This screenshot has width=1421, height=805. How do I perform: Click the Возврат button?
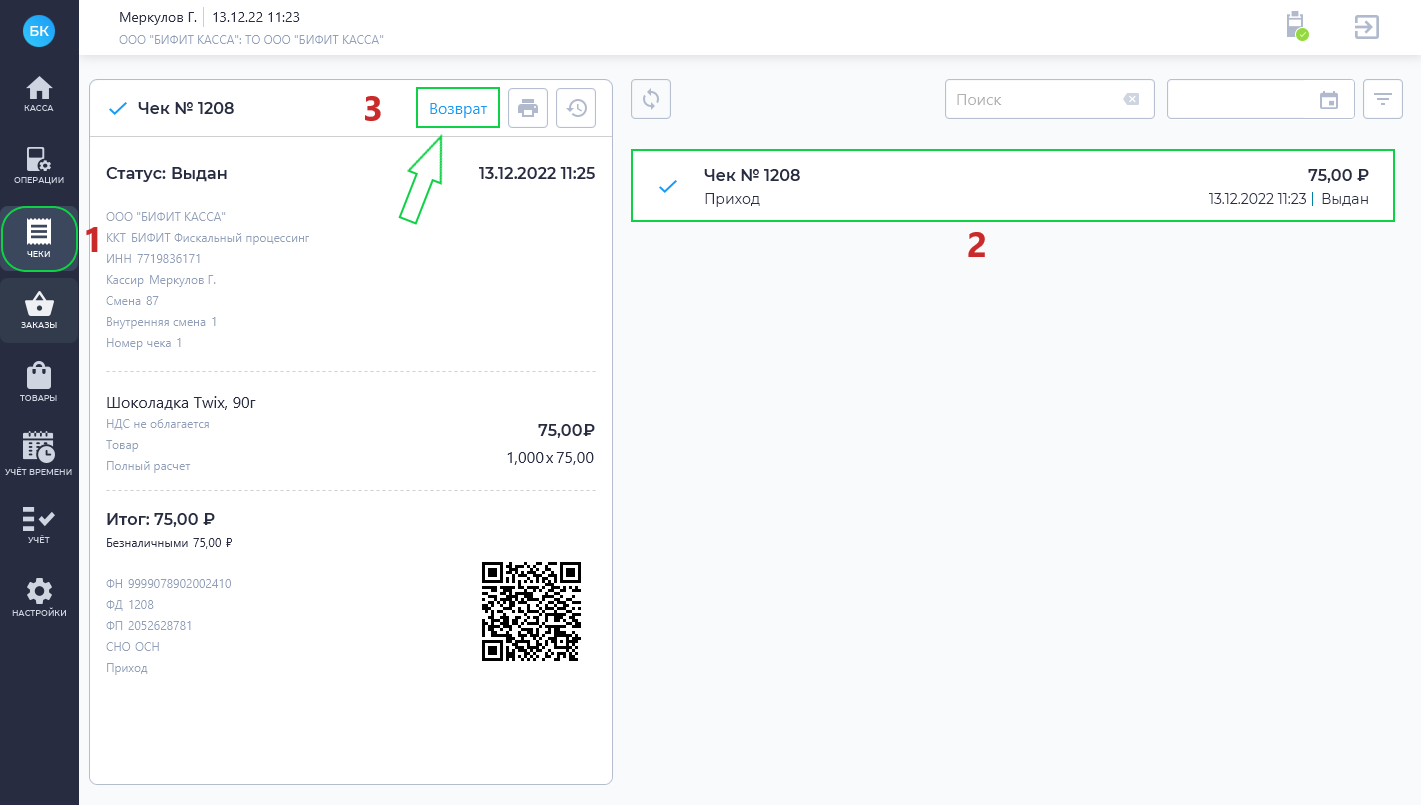click(x=458, y=108)
